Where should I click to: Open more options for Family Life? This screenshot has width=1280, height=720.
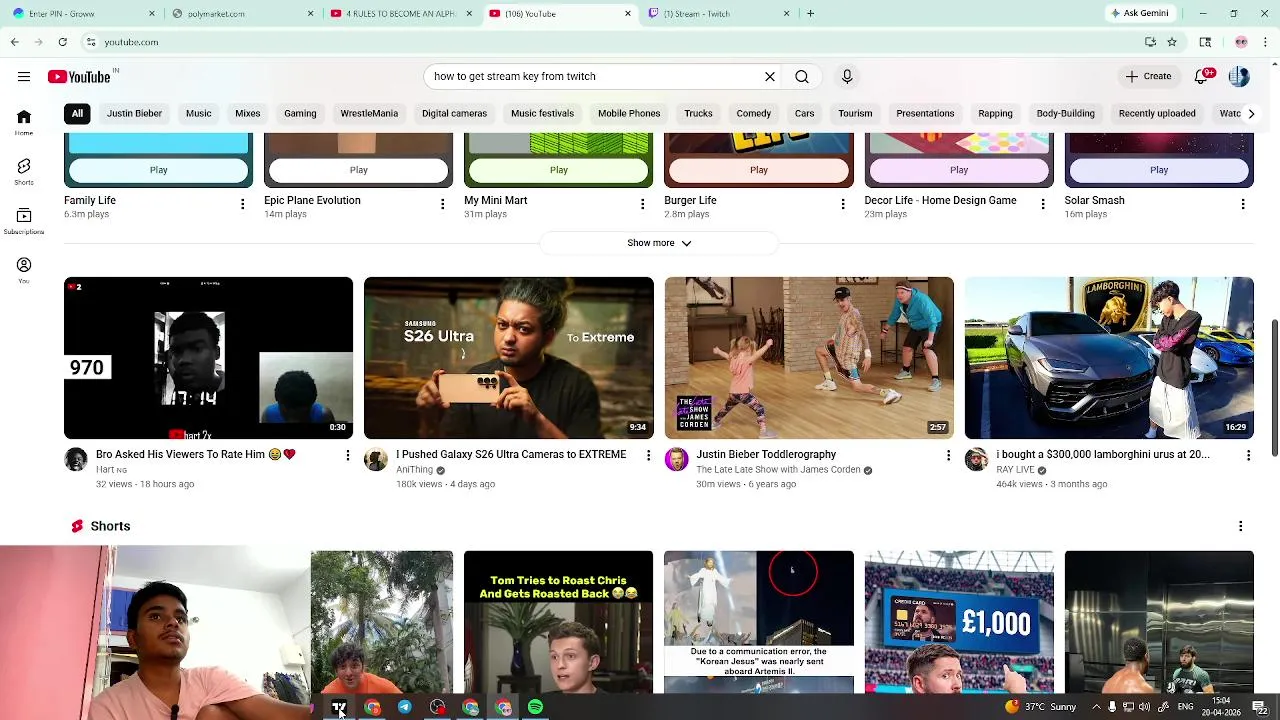tap(242, 204)
